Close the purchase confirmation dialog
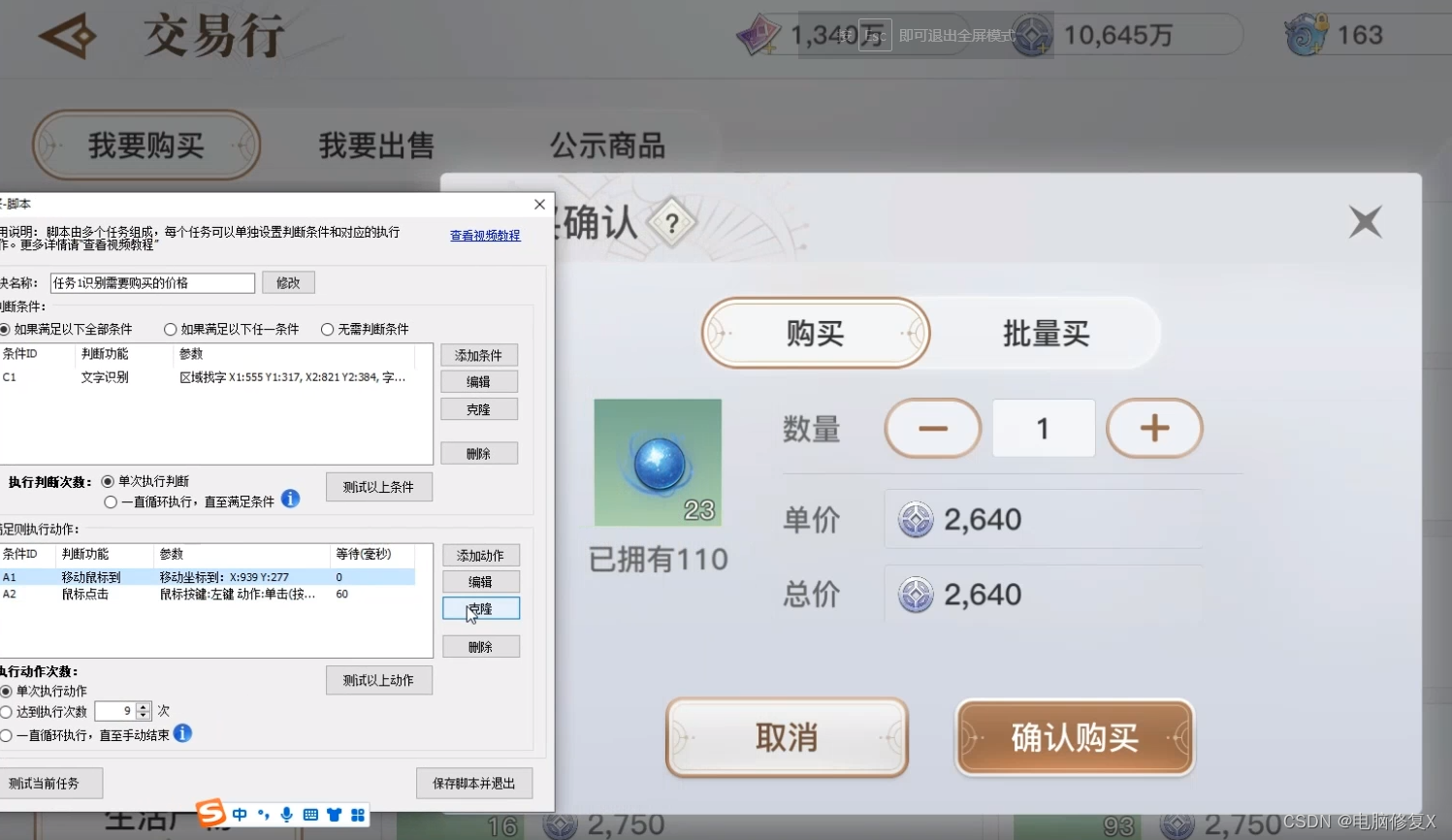The width and height of the screenshot is (1452, 840). (x=1366, y=222)
